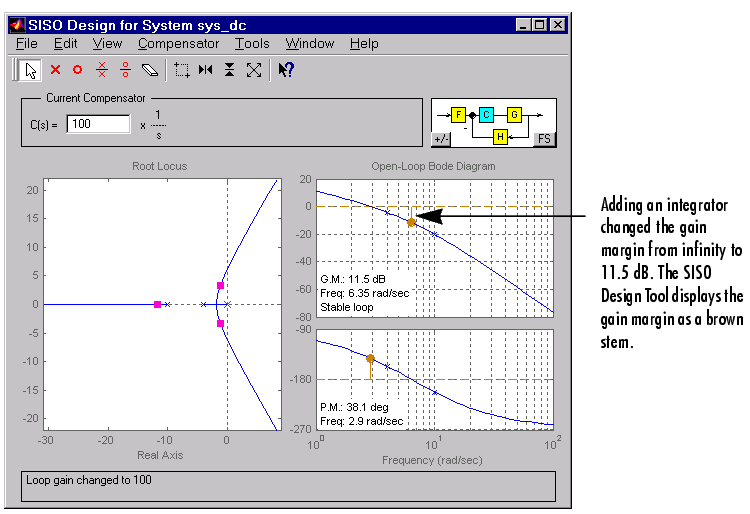
Task: Click the upper pink complex closed-loop pole
Action: pos(221,285)
